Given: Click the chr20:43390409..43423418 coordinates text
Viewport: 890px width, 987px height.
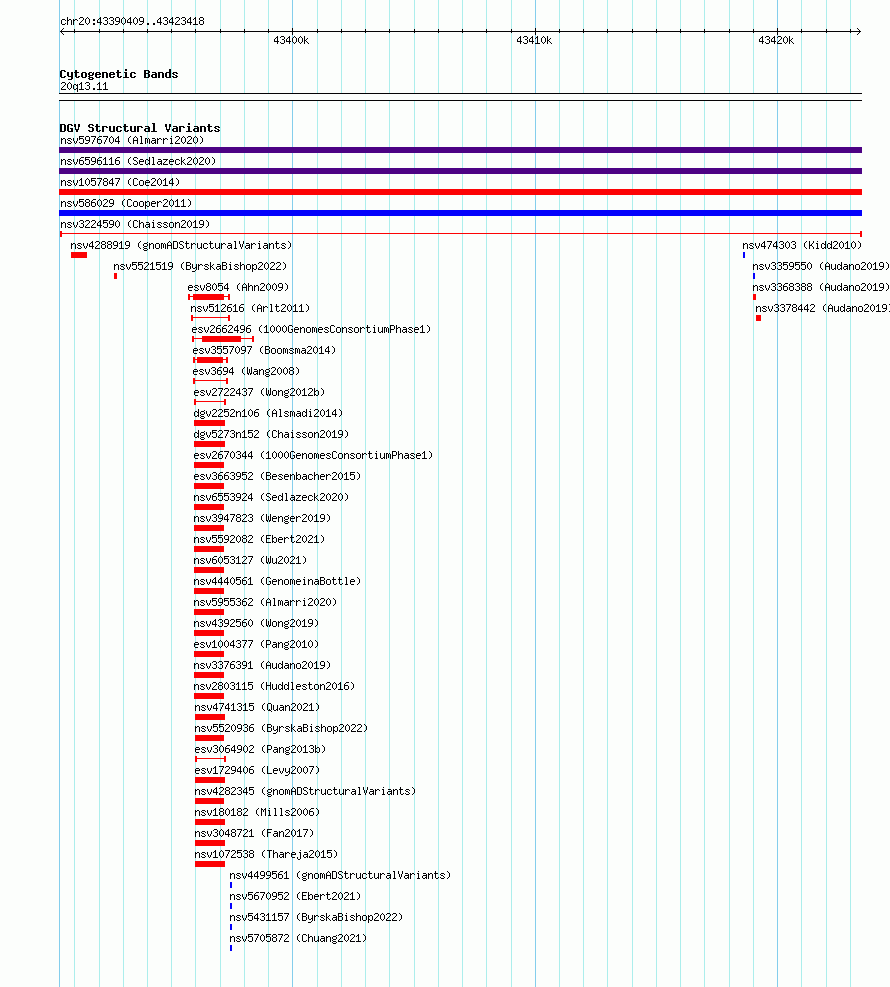Looking at the screenshot, I should 132,21.
